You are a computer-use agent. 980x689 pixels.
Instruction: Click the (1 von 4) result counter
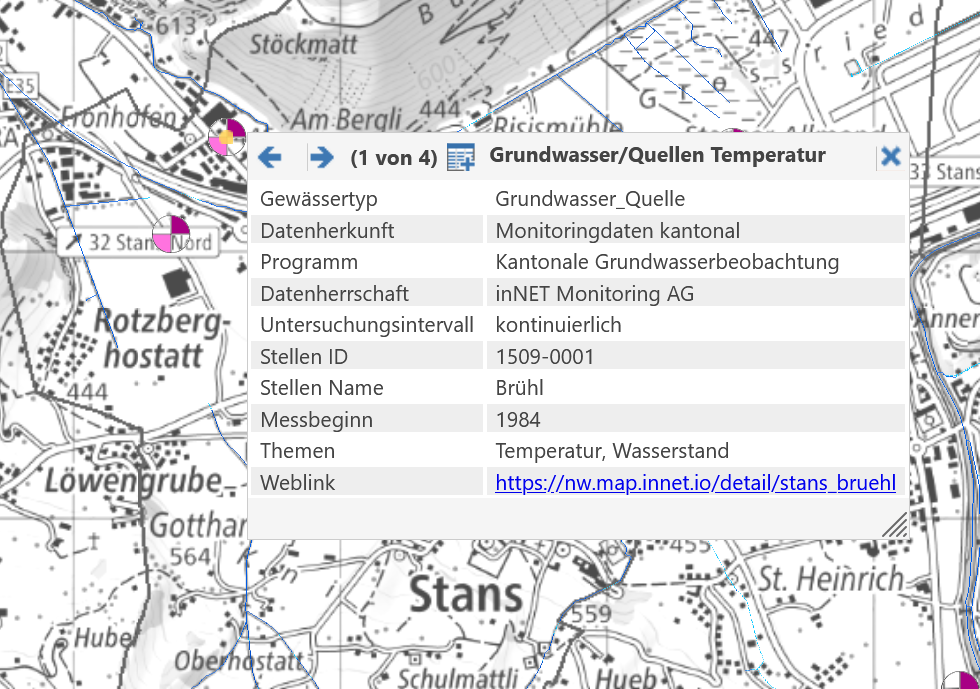coord(393,158)
